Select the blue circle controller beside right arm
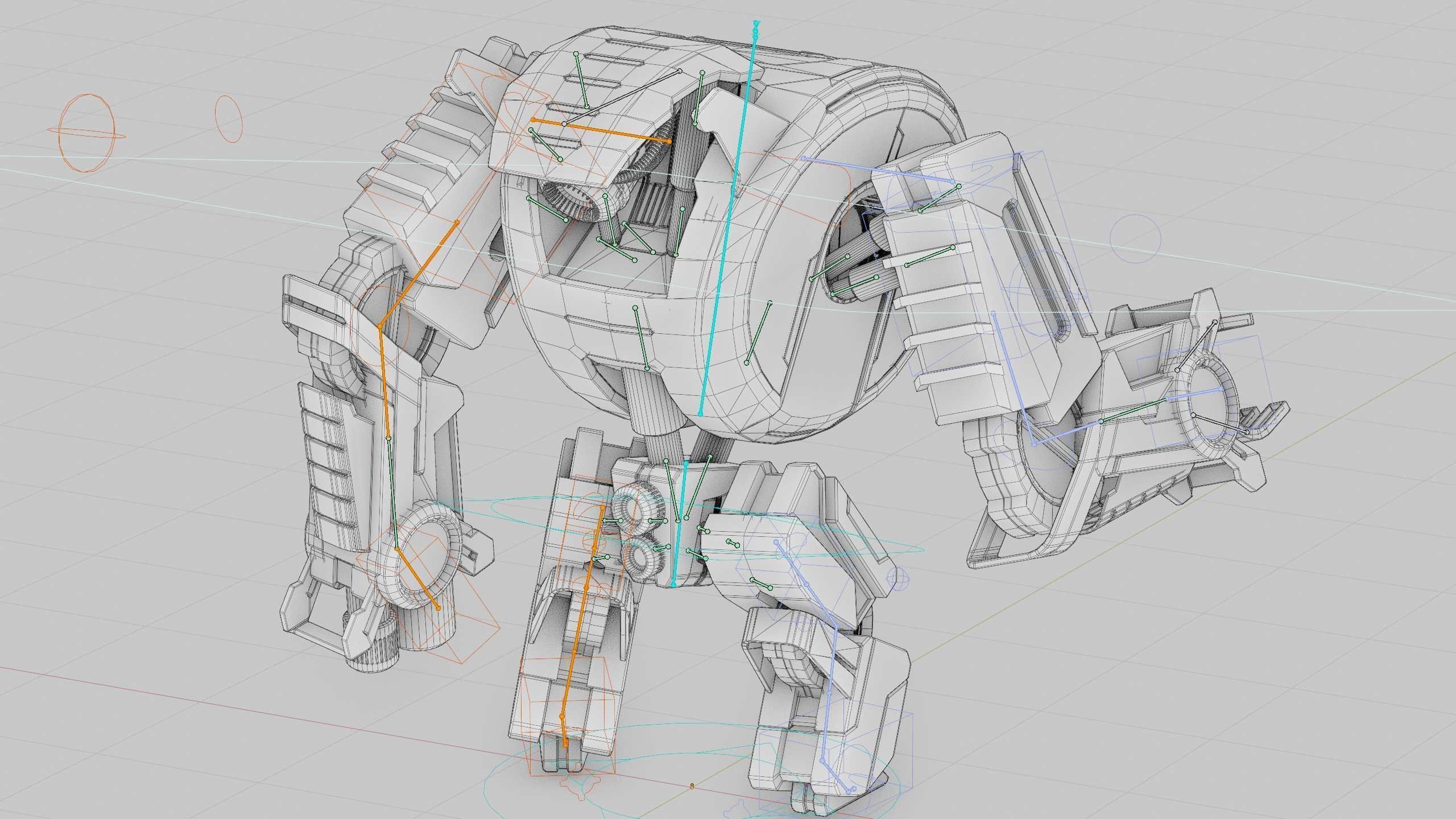Viewport: 1456px width, 819px height. coord(1135,238)
